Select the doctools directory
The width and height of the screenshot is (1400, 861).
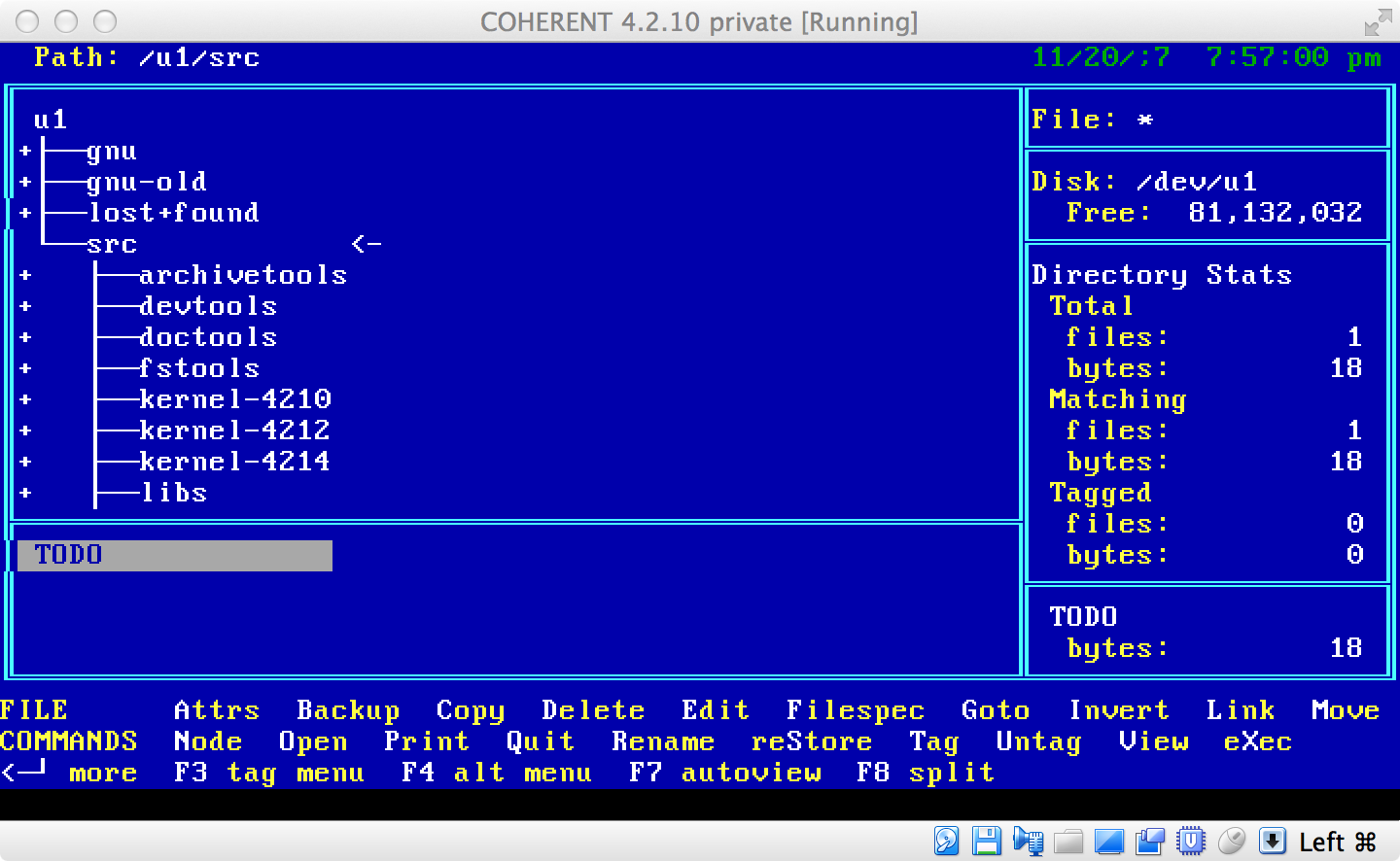(208, 337)
